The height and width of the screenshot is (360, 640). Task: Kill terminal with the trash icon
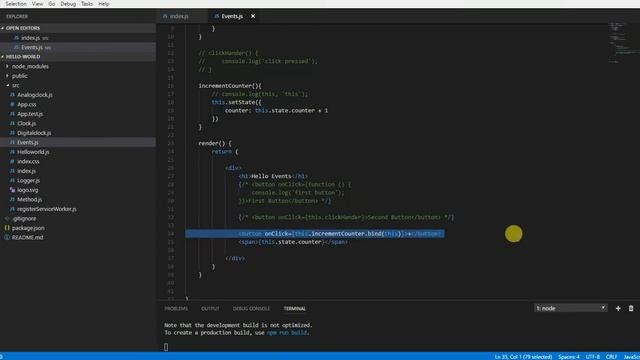coord(631,309)
